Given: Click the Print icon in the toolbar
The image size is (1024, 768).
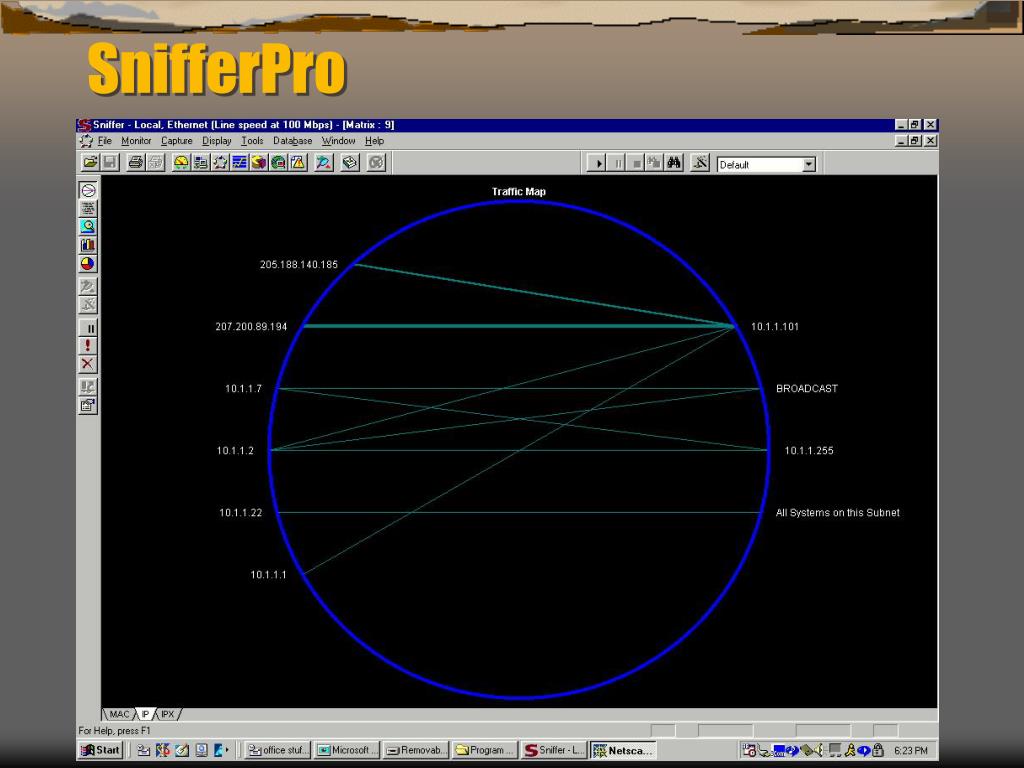Looking at the screenshot, I should click(x=135, y=162).
